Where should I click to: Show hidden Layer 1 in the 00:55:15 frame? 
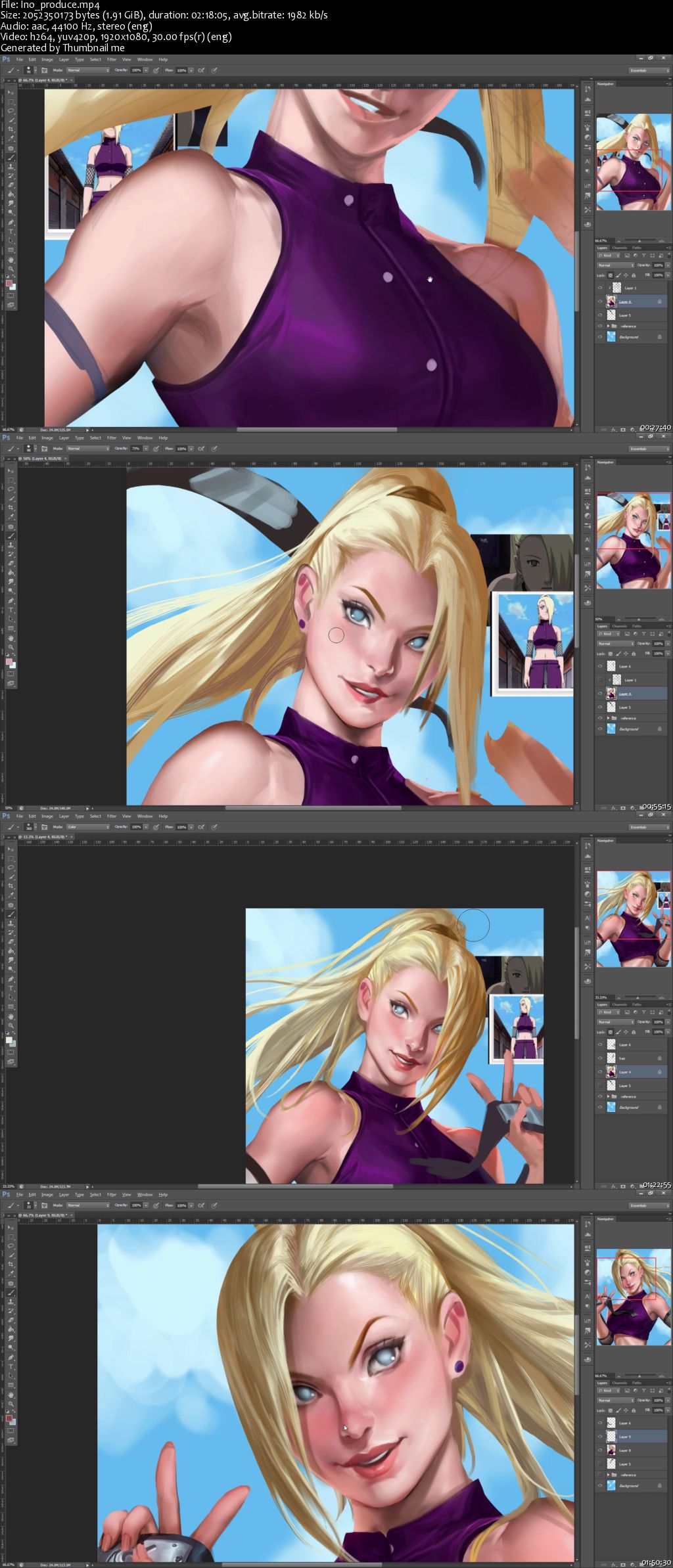[x=600, y=680]
